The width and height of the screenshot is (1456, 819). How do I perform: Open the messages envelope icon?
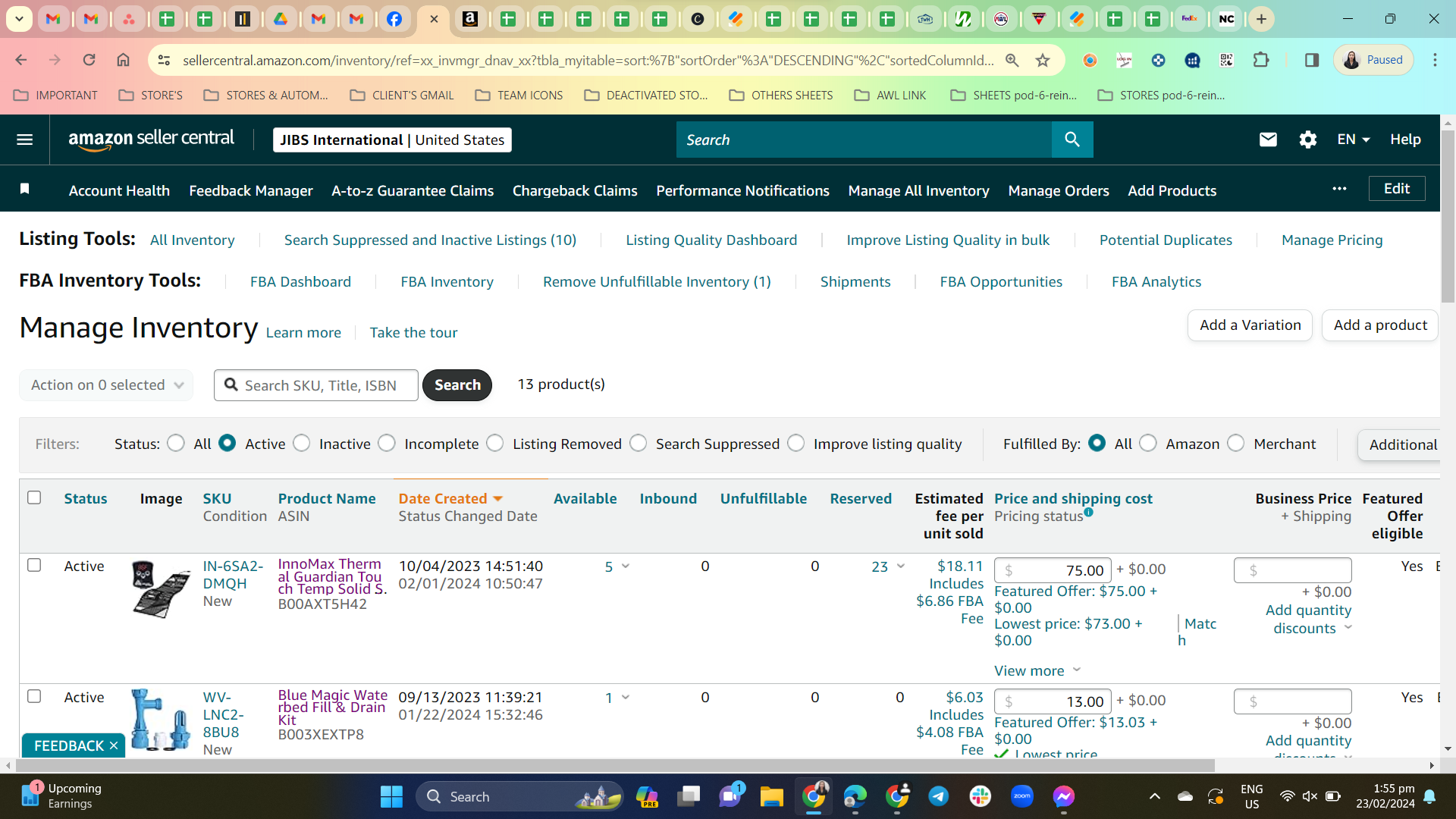click(x=1268, y=140)
